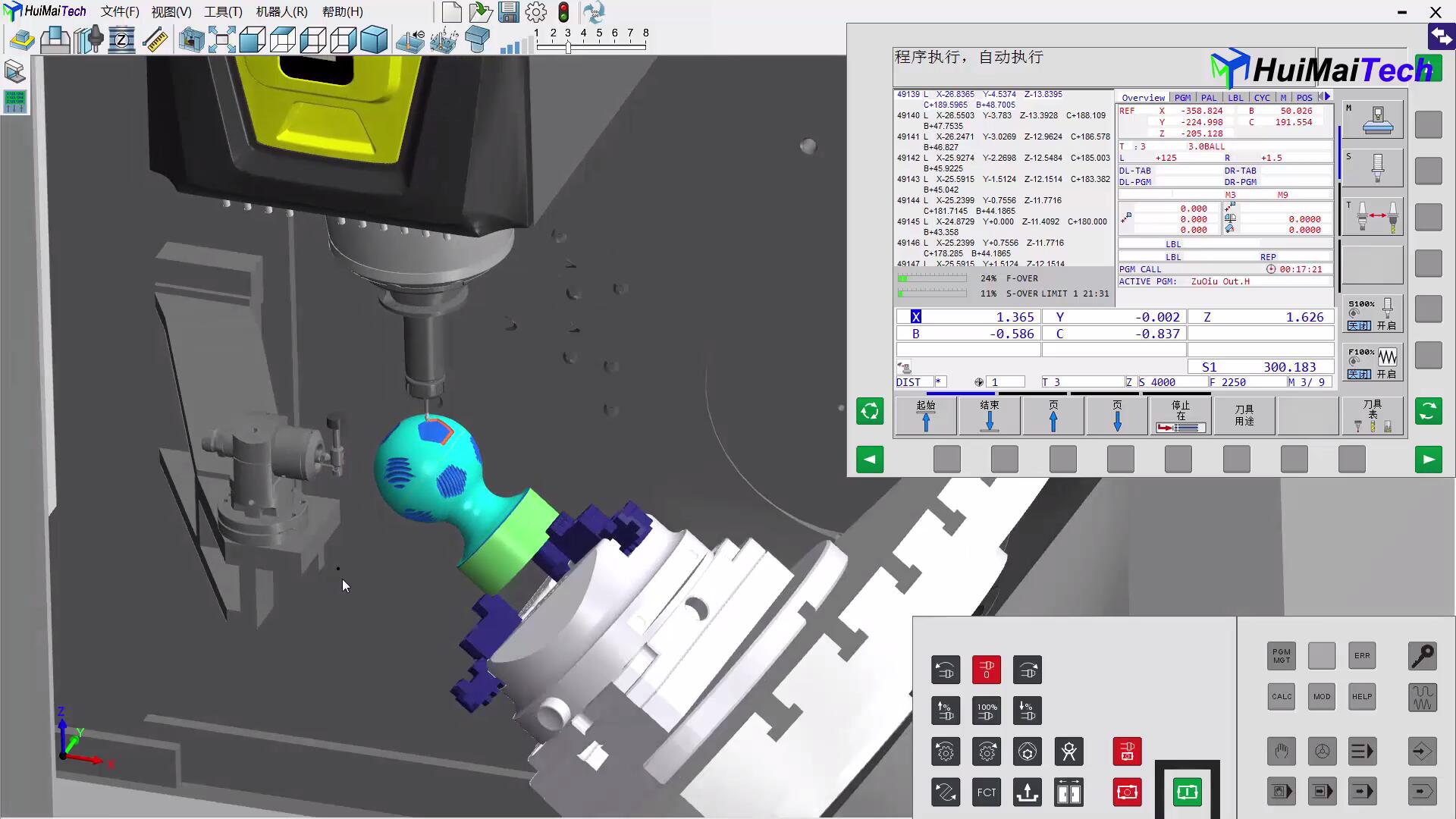Screen dimensions: 1456x819
Task: Open the 机器人(R) menu
Action: 281,12
